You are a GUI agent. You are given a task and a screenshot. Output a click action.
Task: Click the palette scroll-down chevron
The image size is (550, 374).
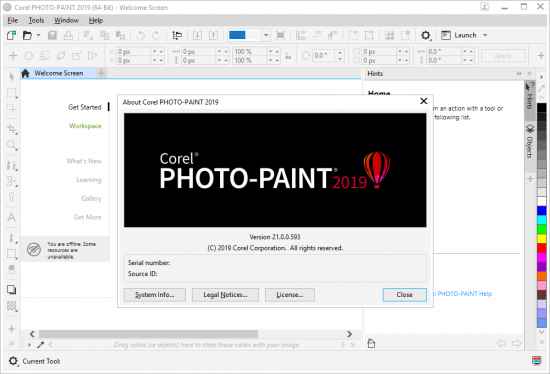[542, 332]
